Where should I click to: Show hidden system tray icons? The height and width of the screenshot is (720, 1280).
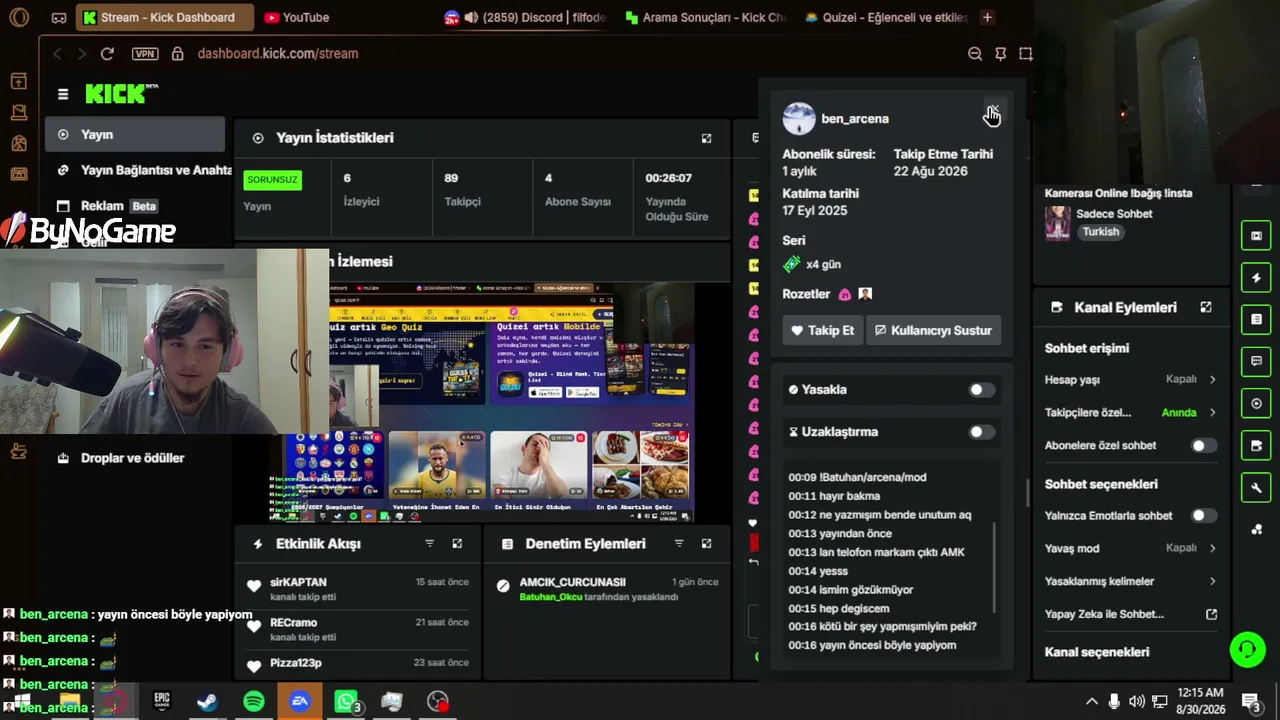[1091, 702]
